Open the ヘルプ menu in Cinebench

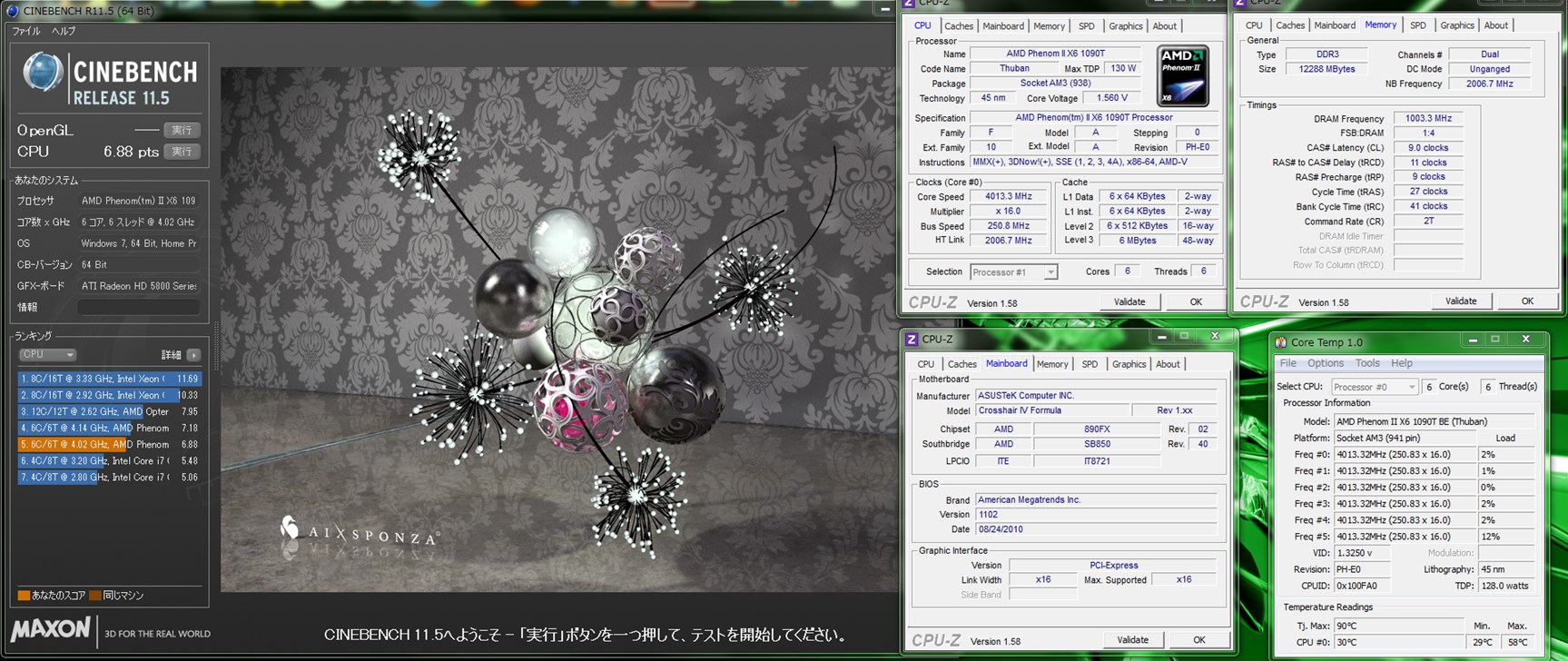(x=64, y=31)
